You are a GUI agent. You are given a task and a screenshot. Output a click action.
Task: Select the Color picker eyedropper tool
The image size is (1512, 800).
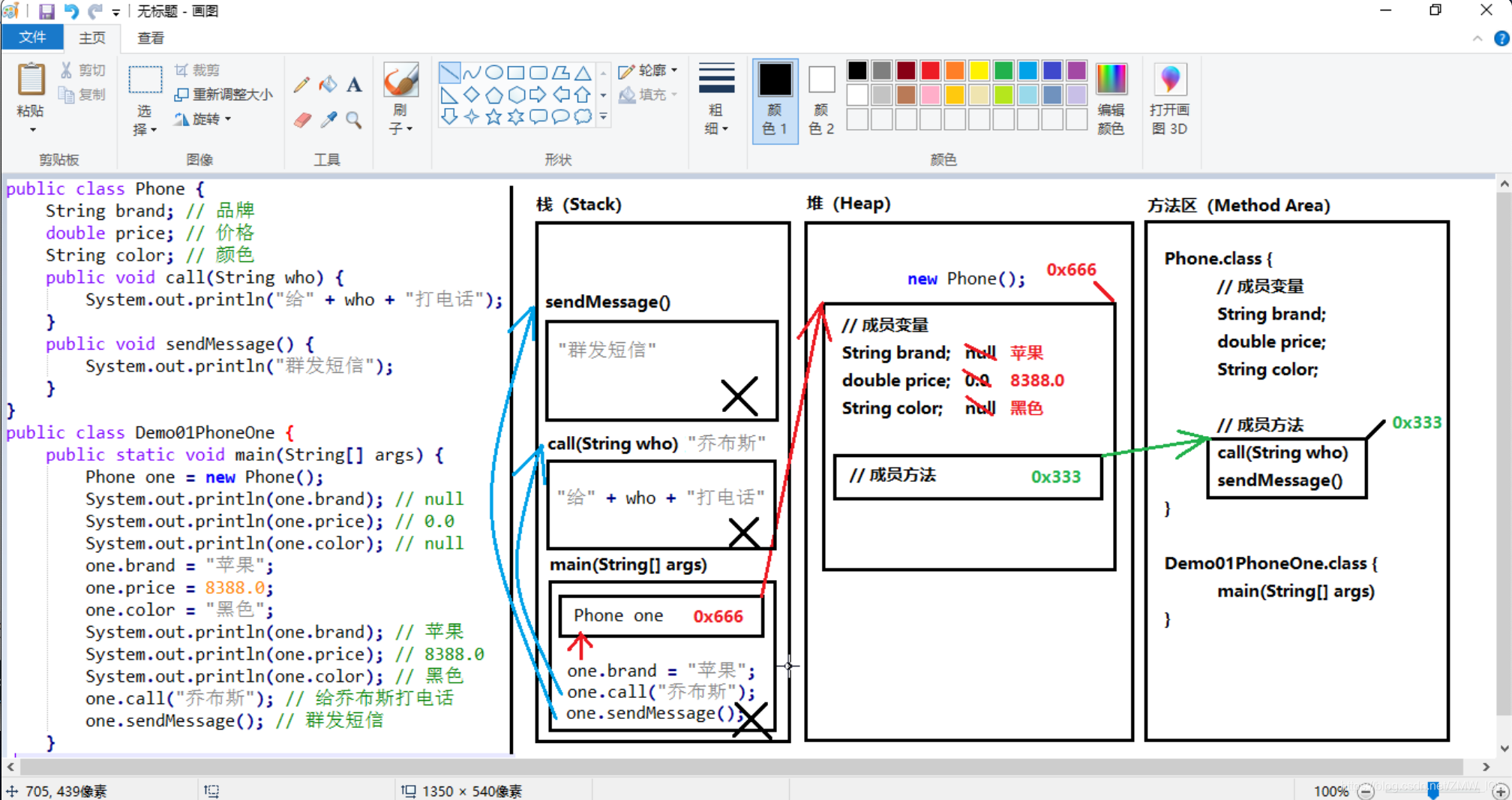[x=328, y=119]
